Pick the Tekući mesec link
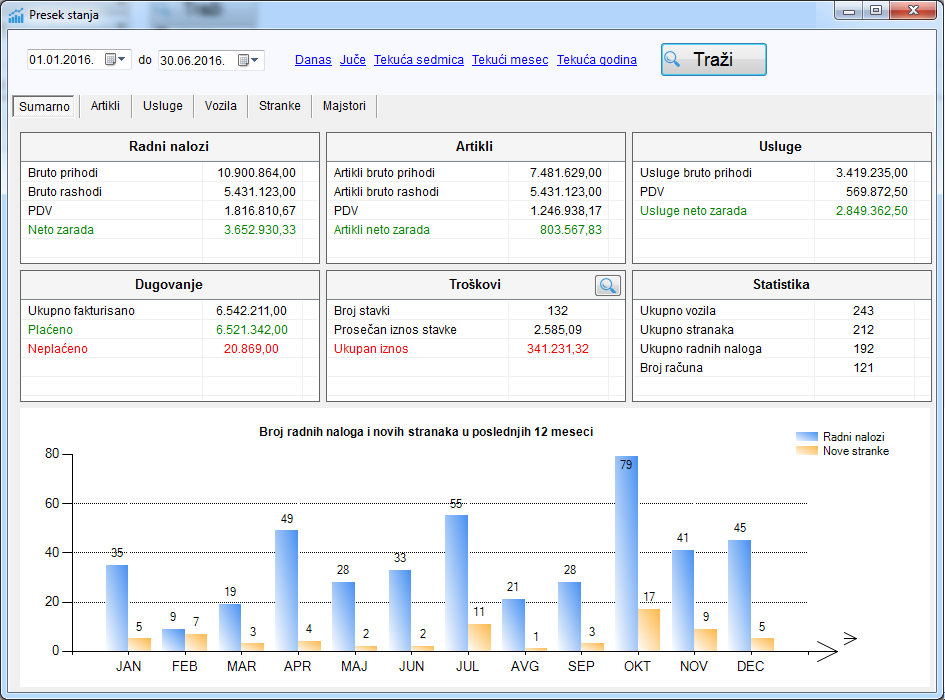Viewport: 945px width, 700px height. 510,60
